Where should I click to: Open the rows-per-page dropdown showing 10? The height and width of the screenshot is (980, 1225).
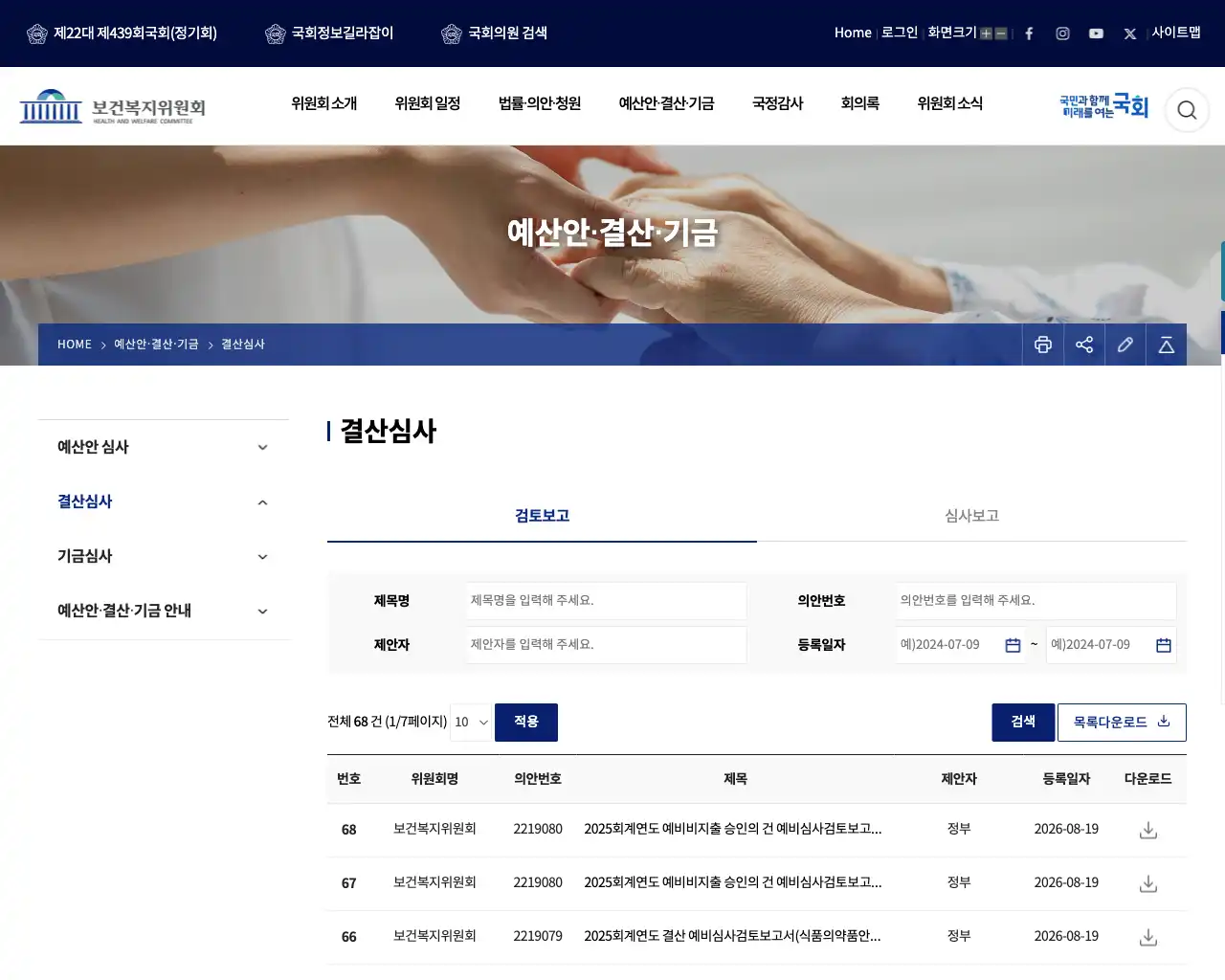pos(471,723)
